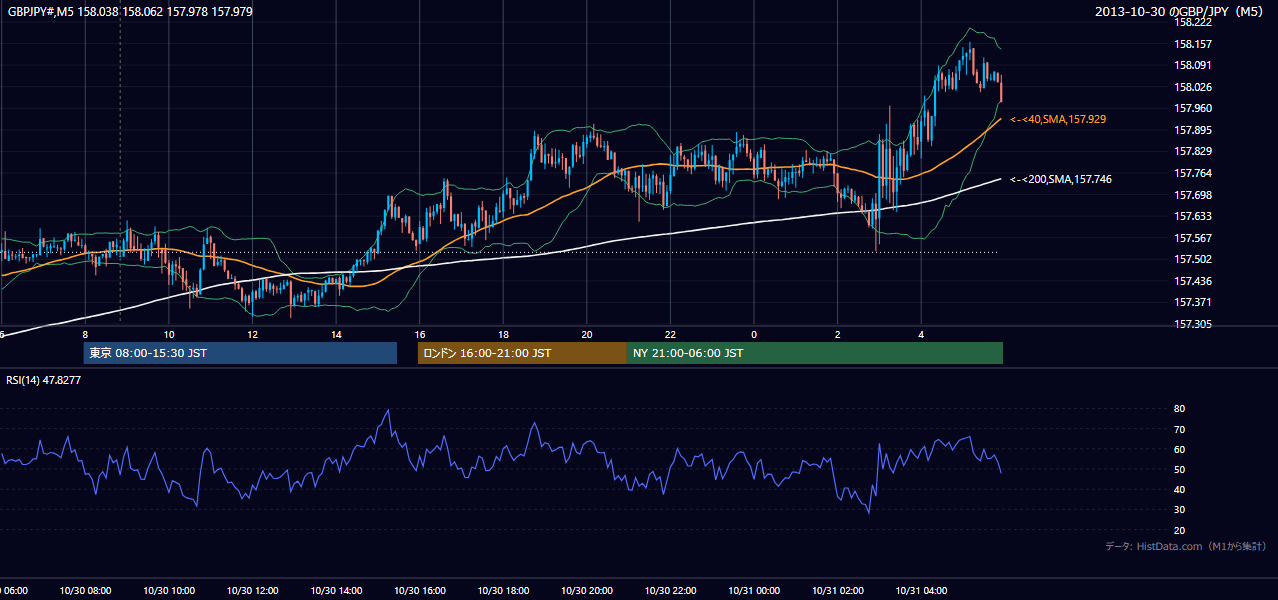Click price axis label 157.633
The image size is (1278, 600).
coord(1193,216)
